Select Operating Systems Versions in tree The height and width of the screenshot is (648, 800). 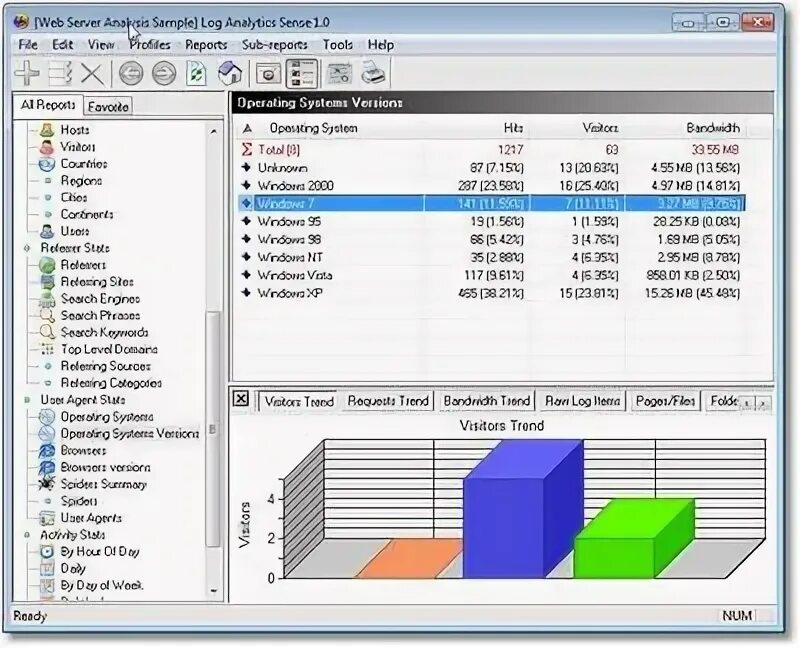130,434
